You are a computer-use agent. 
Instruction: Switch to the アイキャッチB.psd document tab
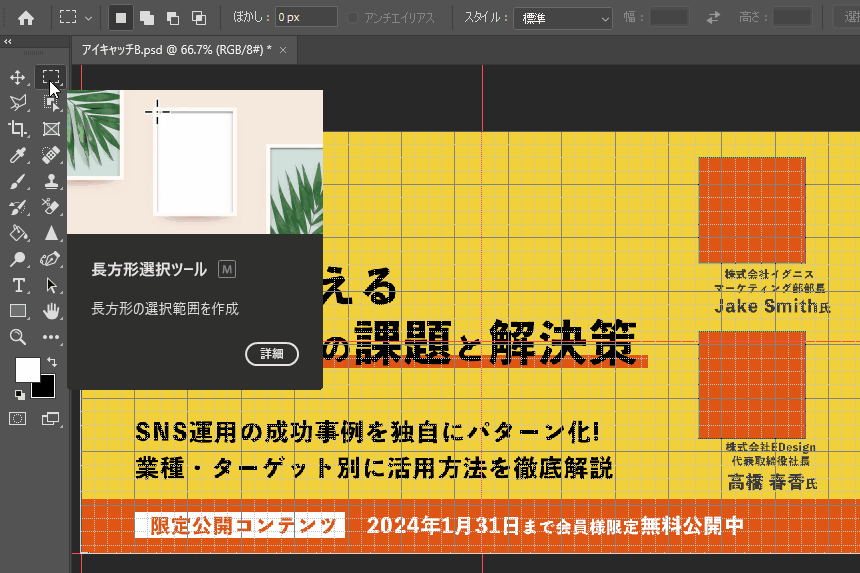pyautogui.click(x=177, y=50)
